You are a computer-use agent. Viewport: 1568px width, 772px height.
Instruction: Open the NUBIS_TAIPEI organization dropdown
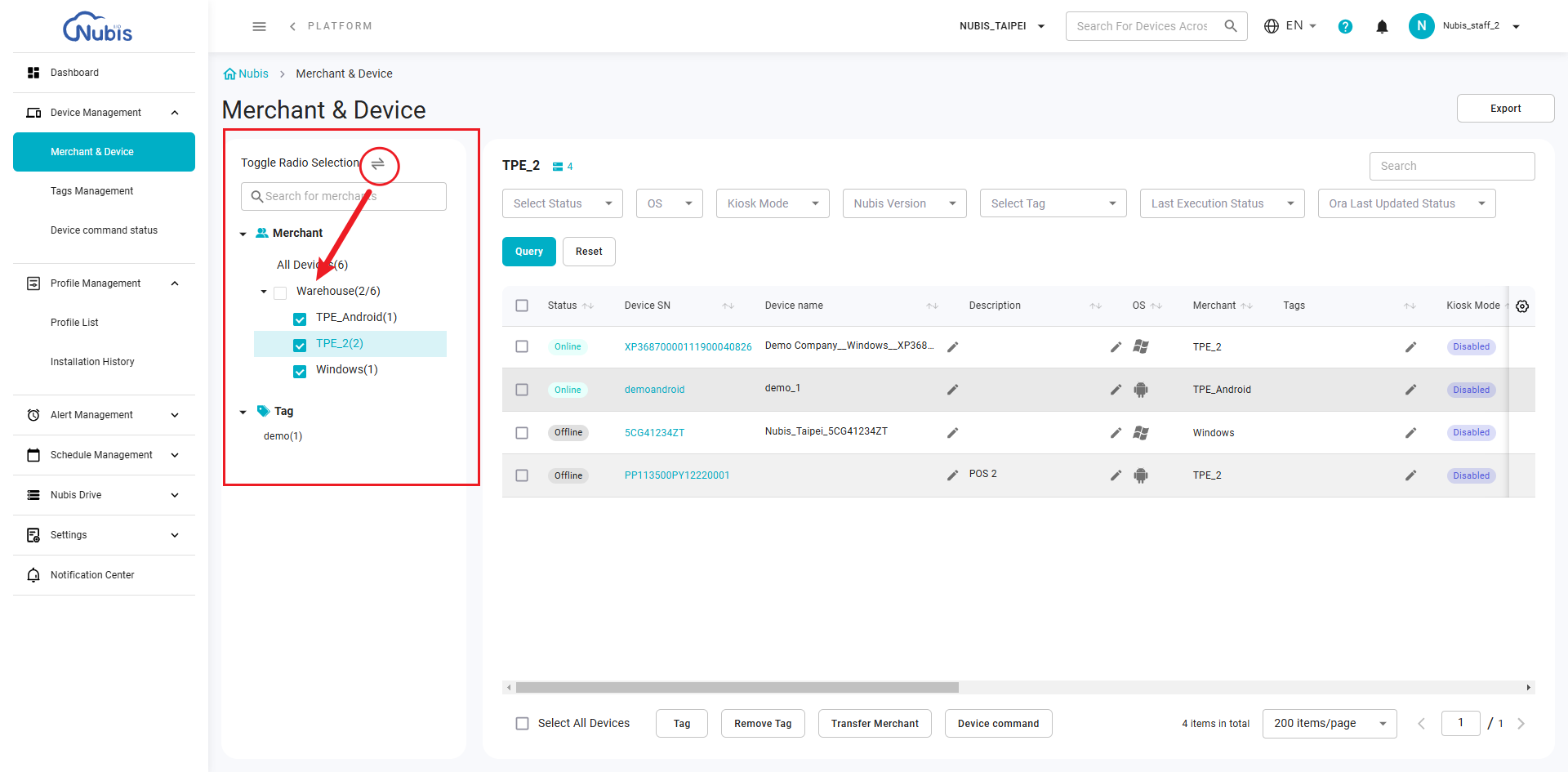coord(1002,26)
